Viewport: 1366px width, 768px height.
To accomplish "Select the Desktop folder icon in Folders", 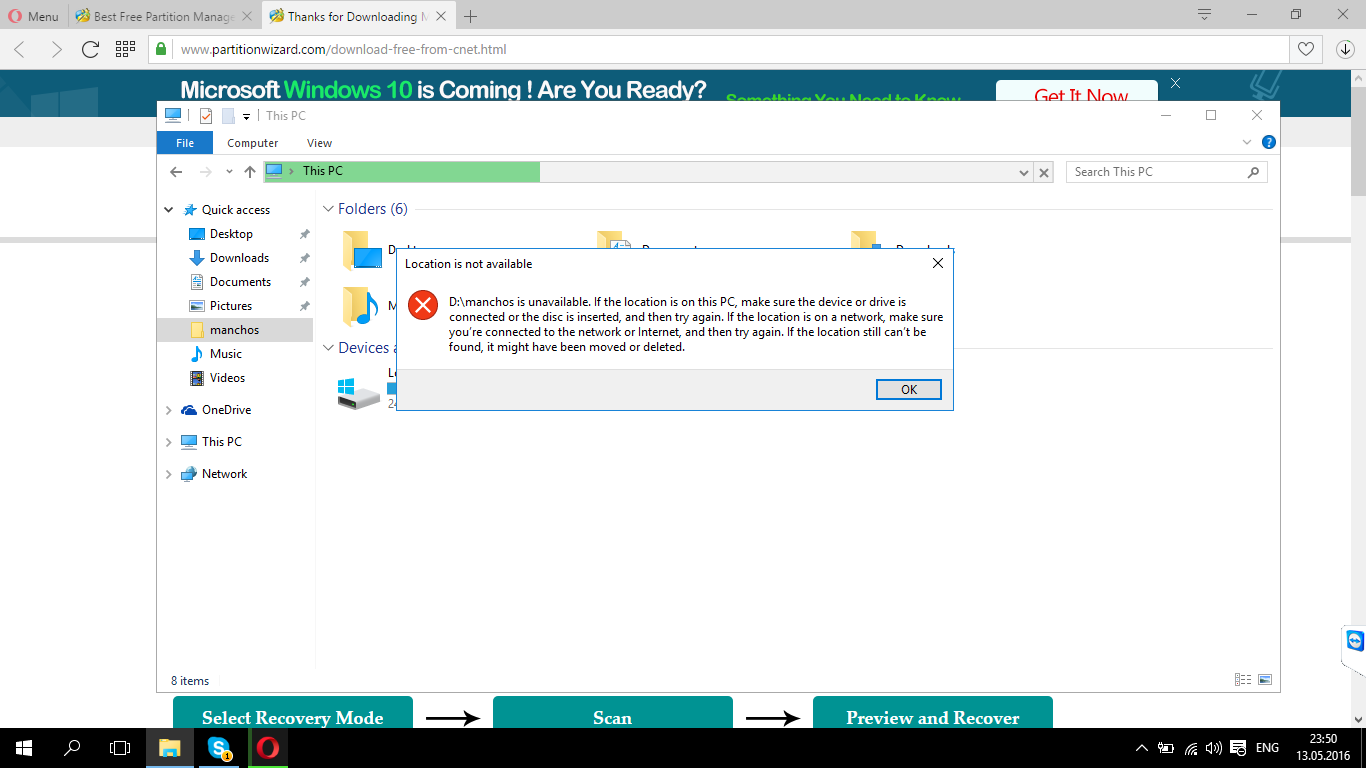I will pos(362,252).
